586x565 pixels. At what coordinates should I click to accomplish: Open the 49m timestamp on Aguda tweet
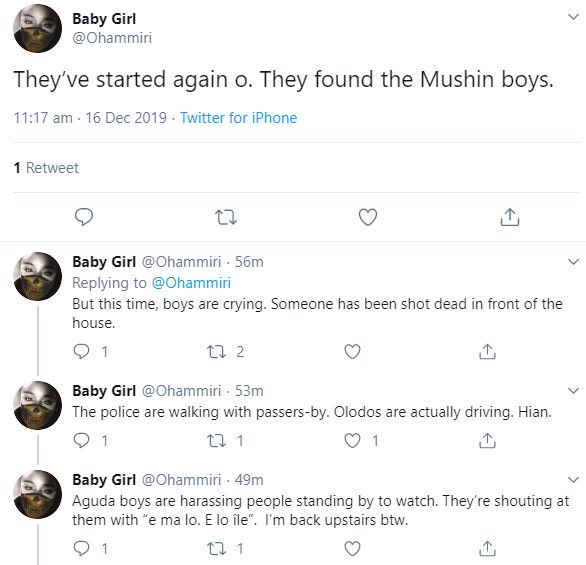tap(249, 480)
